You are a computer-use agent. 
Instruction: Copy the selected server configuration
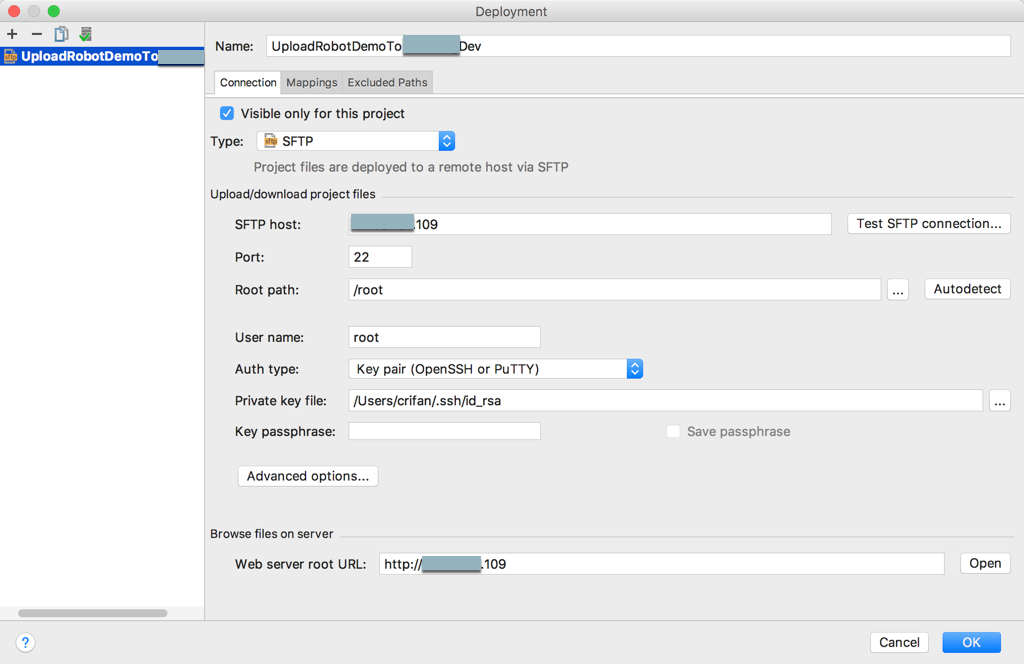point(61,34)
